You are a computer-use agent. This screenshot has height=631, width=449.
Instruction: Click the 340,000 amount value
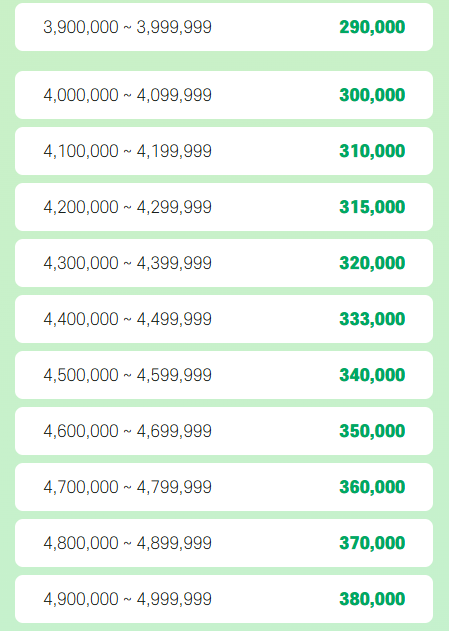coord(372,375)
